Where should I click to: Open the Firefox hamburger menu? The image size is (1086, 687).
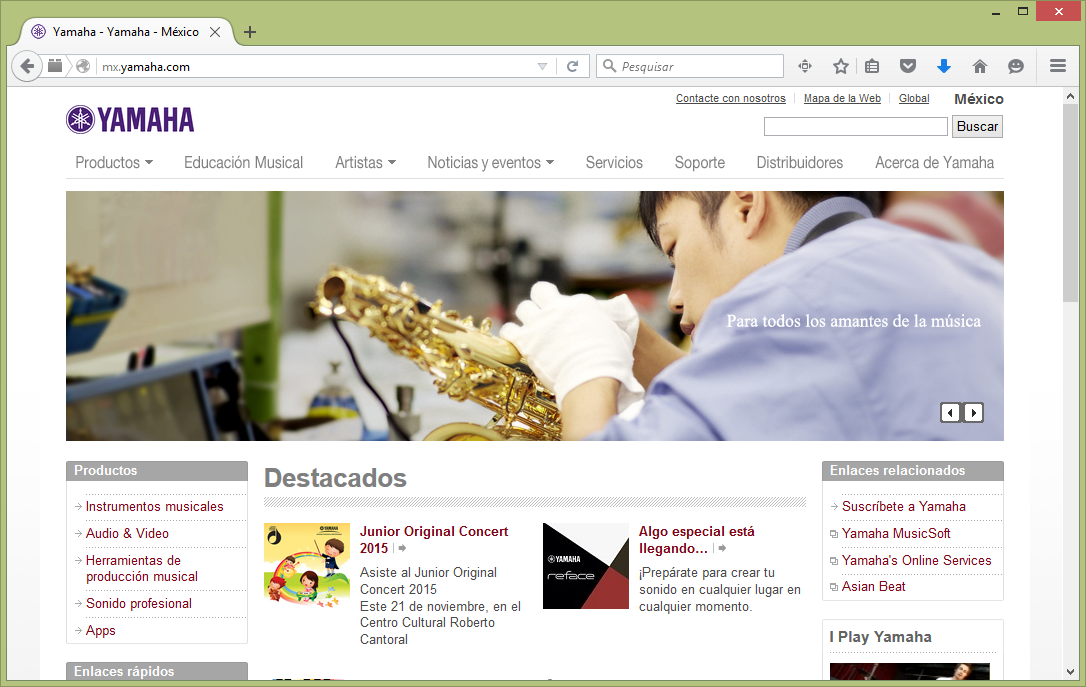click(1058, 66)
